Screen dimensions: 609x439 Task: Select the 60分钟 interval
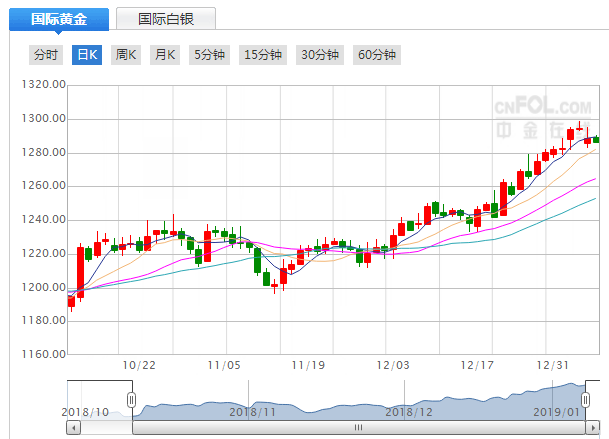(377, 55)
